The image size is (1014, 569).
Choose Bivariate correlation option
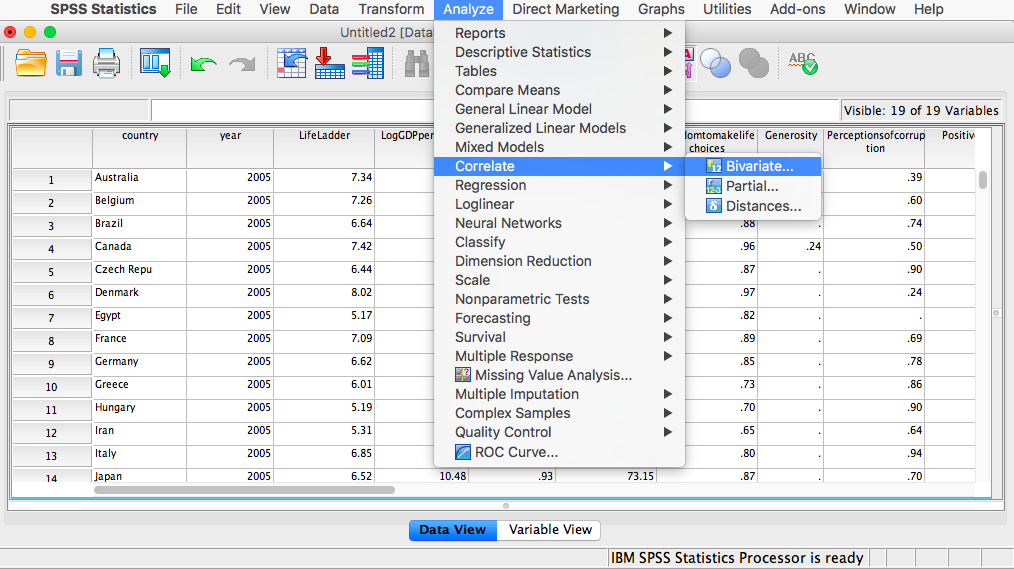[x=753, y=166]
